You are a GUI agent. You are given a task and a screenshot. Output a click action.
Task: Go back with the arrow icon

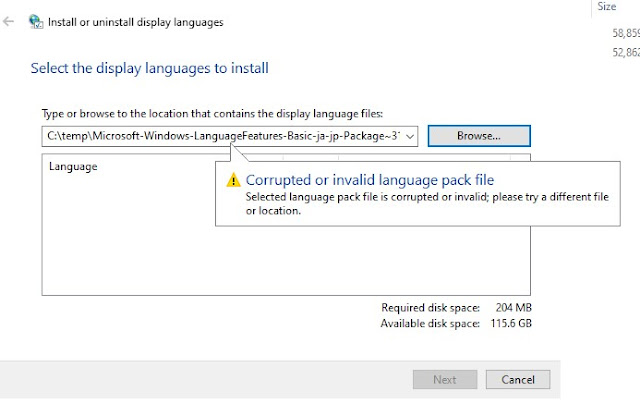pos(8,22)
